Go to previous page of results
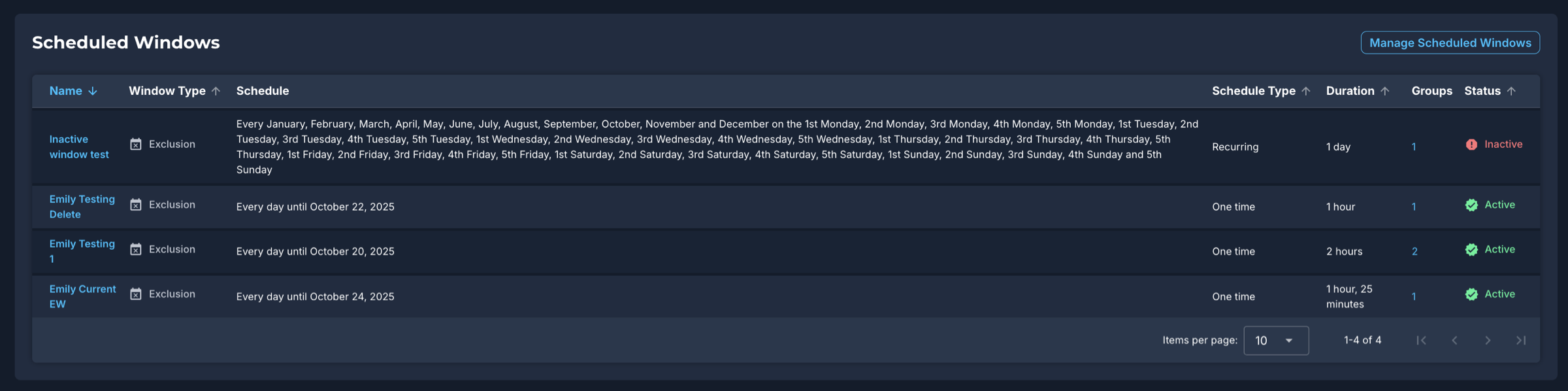This screenshot has width=1568, height=391. (x=1454, y=340)
